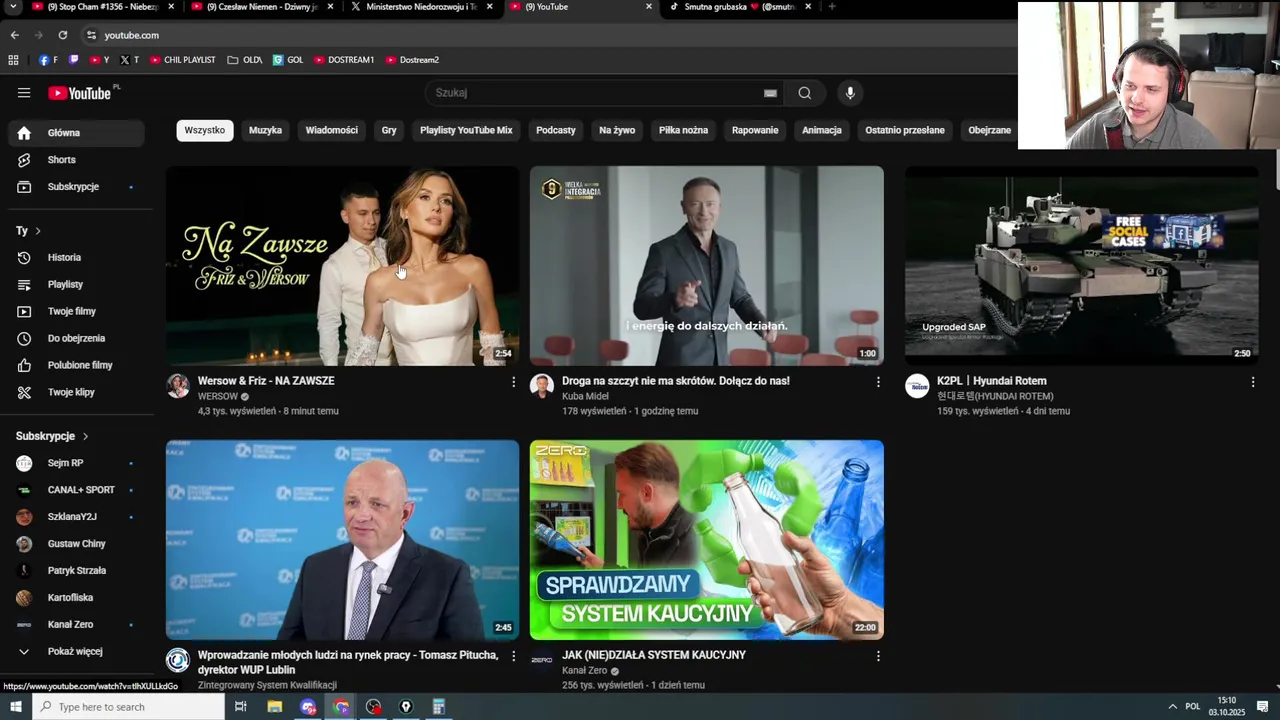Image resolution: width=1280 pixels, height=720 pixels.
Task: Select the Podcasty filter chip
Action: [556, 131]
